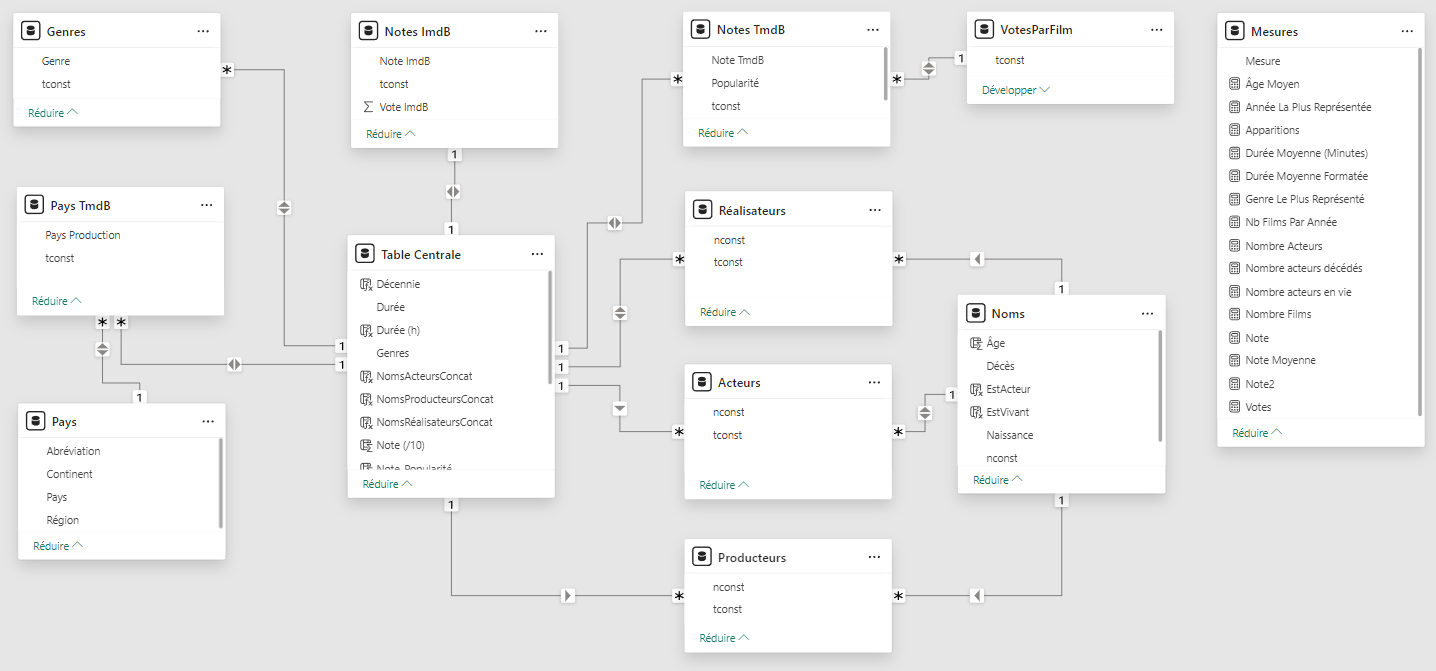Collapse the Noms table via its Réduire chevron
The width and height of the screenshot is (1436, 671).
coord(996,479)
